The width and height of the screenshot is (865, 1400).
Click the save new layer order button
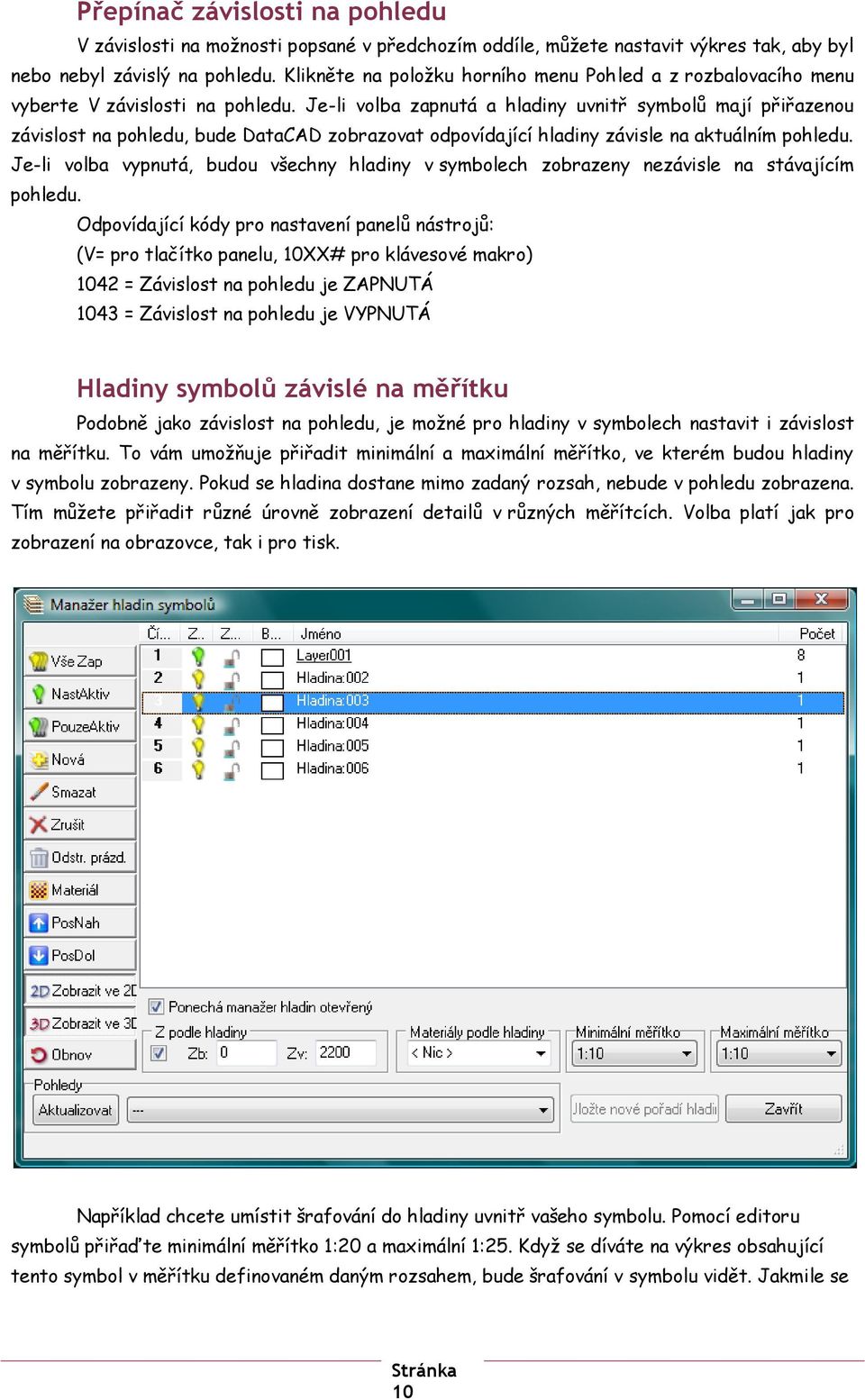point(644,1109)
